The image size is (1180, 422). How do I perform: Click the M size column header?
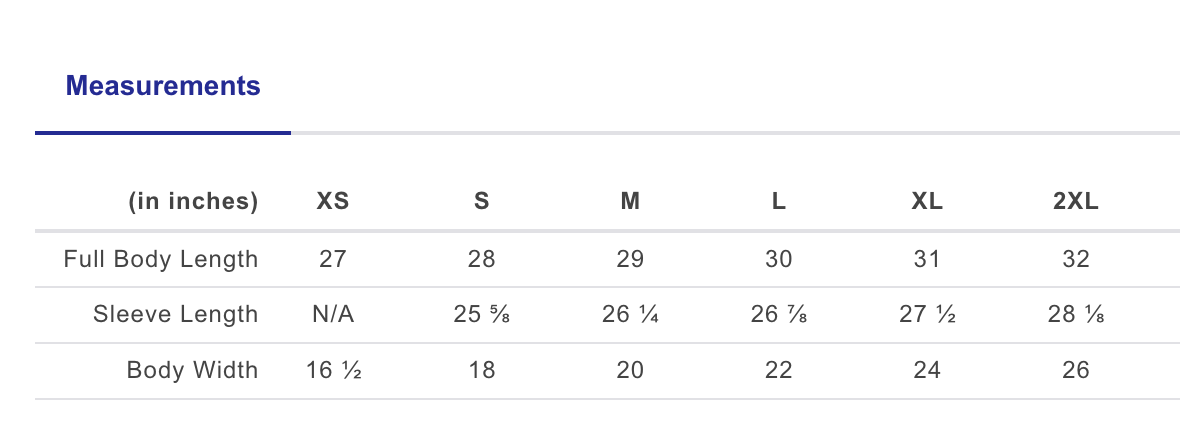click(x=630, y=202)
